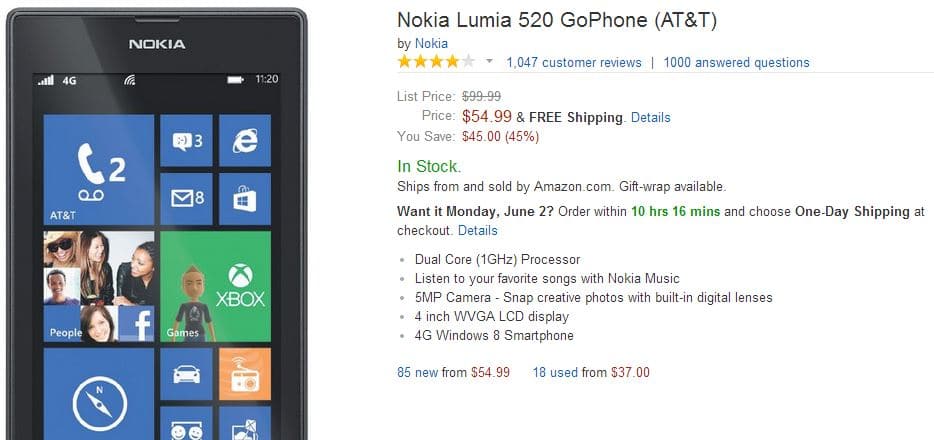Click the car drive tile

186,374
